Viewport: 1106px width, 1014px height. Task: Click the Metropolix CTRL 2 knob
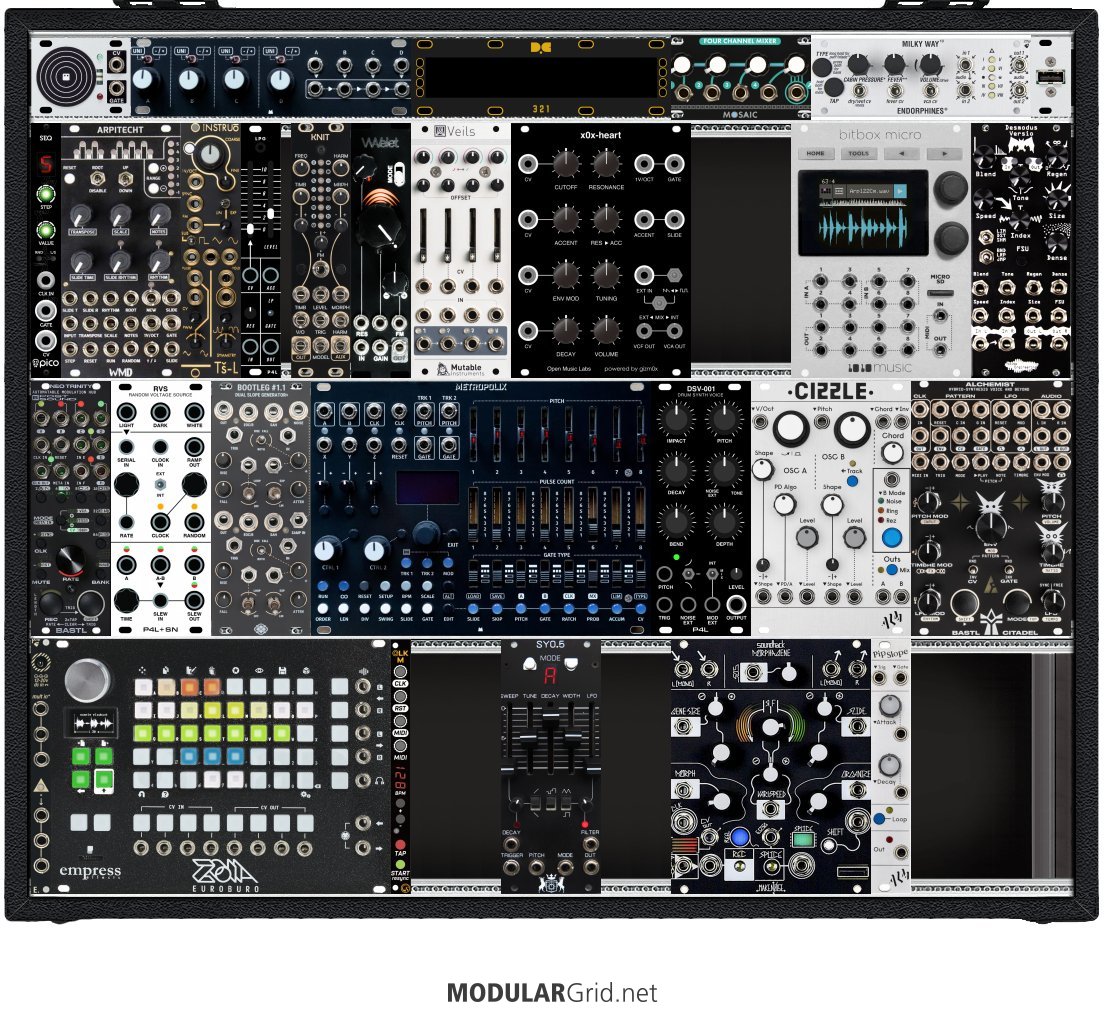(x=375, y=550)
